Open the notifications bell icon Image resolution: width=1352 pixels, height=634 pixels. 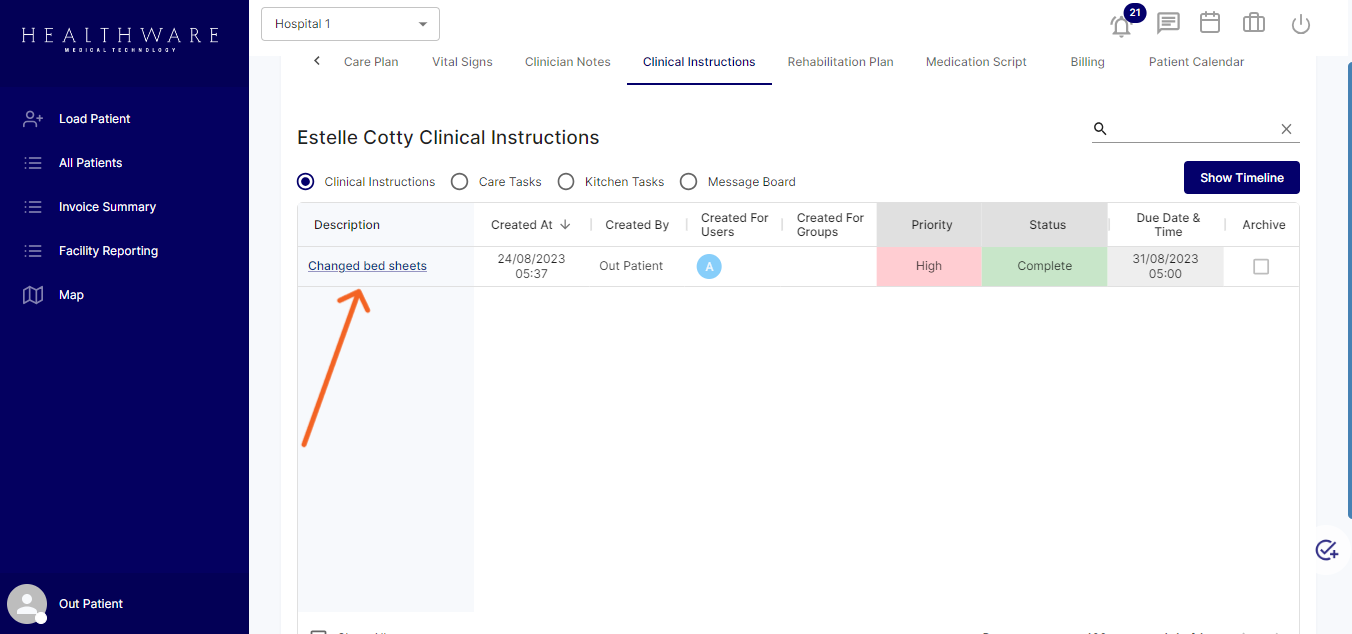tap(1121, 25)
